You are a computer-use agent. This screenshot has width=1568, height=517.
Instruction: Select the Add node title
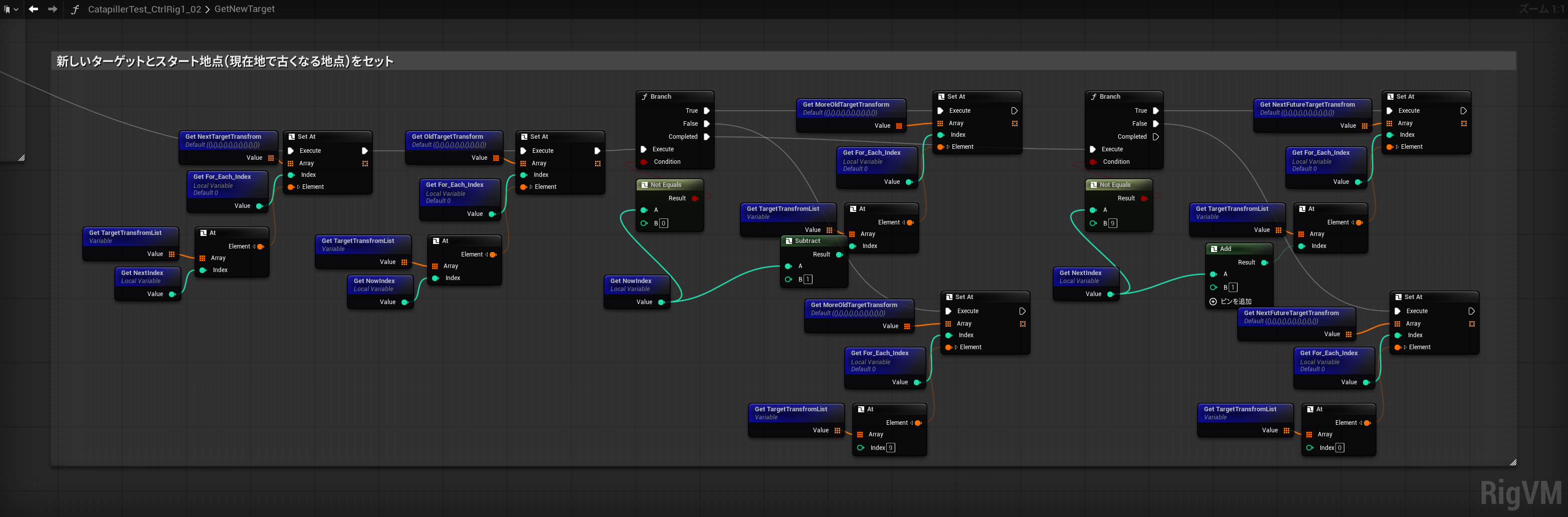1225,249
